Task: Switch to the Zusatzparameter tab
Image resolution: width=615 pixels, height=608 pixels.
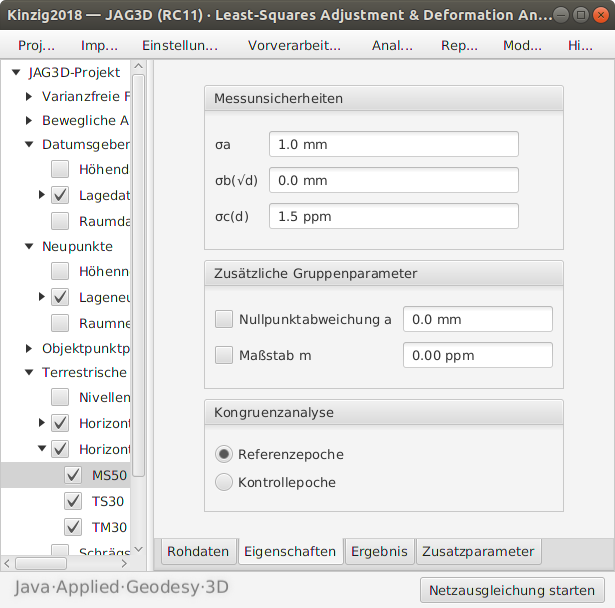Action: tap(478, 551)
